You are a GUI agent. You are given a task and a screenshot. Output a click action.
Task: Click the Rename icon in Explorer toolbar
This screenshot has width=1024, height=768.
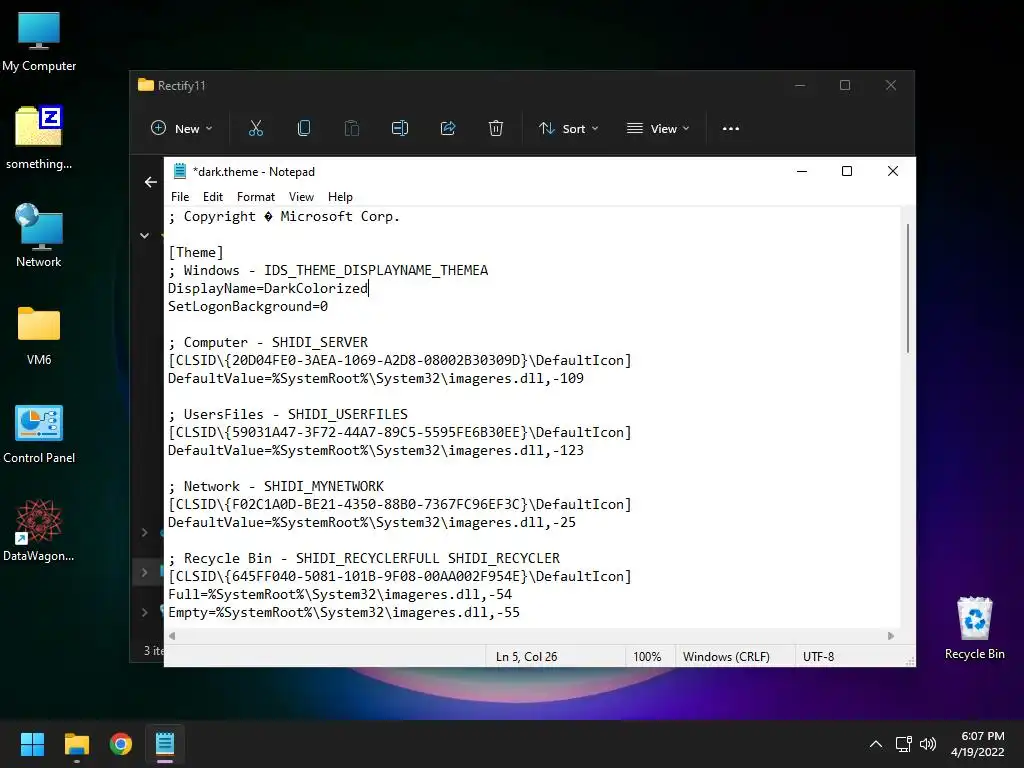coord(400,129)
